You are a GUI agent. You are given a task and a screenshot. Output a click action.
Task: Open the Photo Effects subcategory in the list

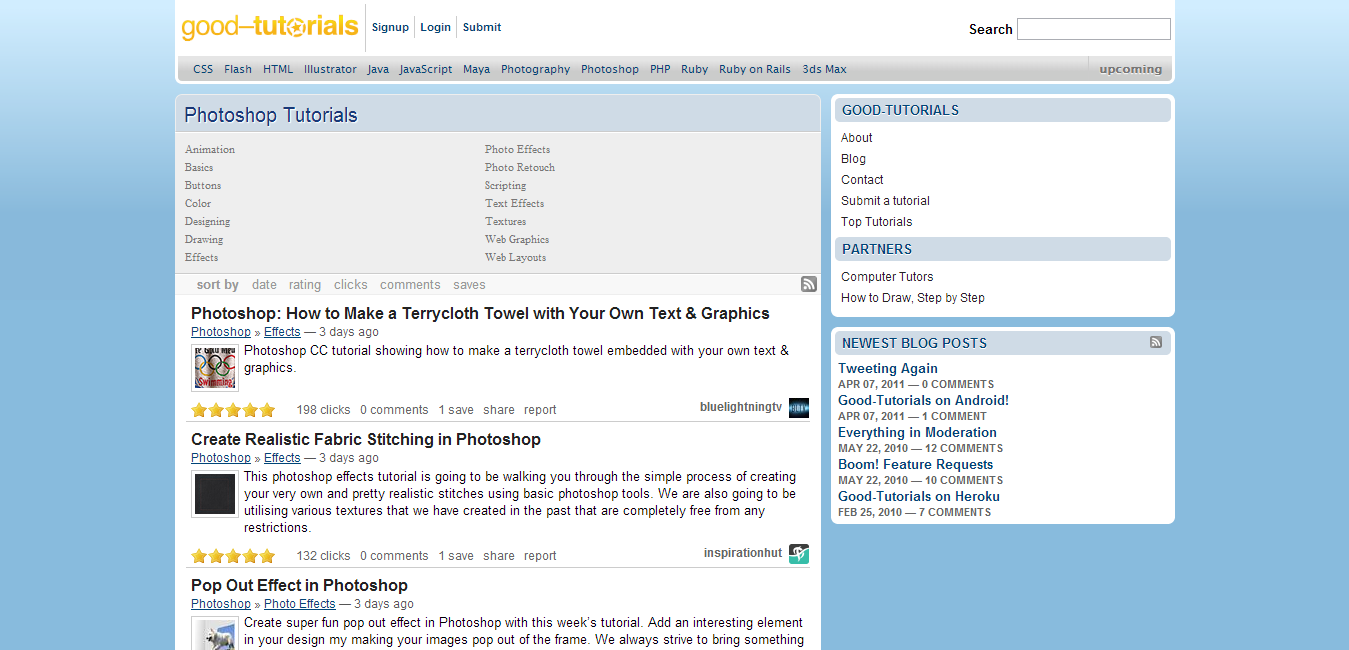pyautogui.click(x=517, y=149)
